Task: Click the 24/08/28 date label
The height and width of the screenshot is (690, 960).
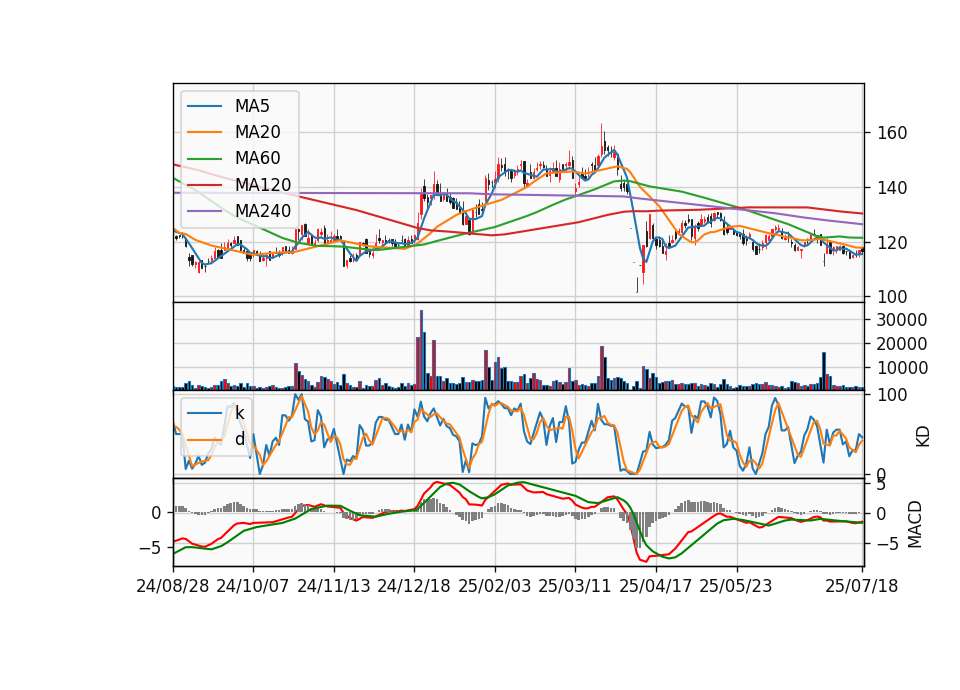Action: click(173, 586)
